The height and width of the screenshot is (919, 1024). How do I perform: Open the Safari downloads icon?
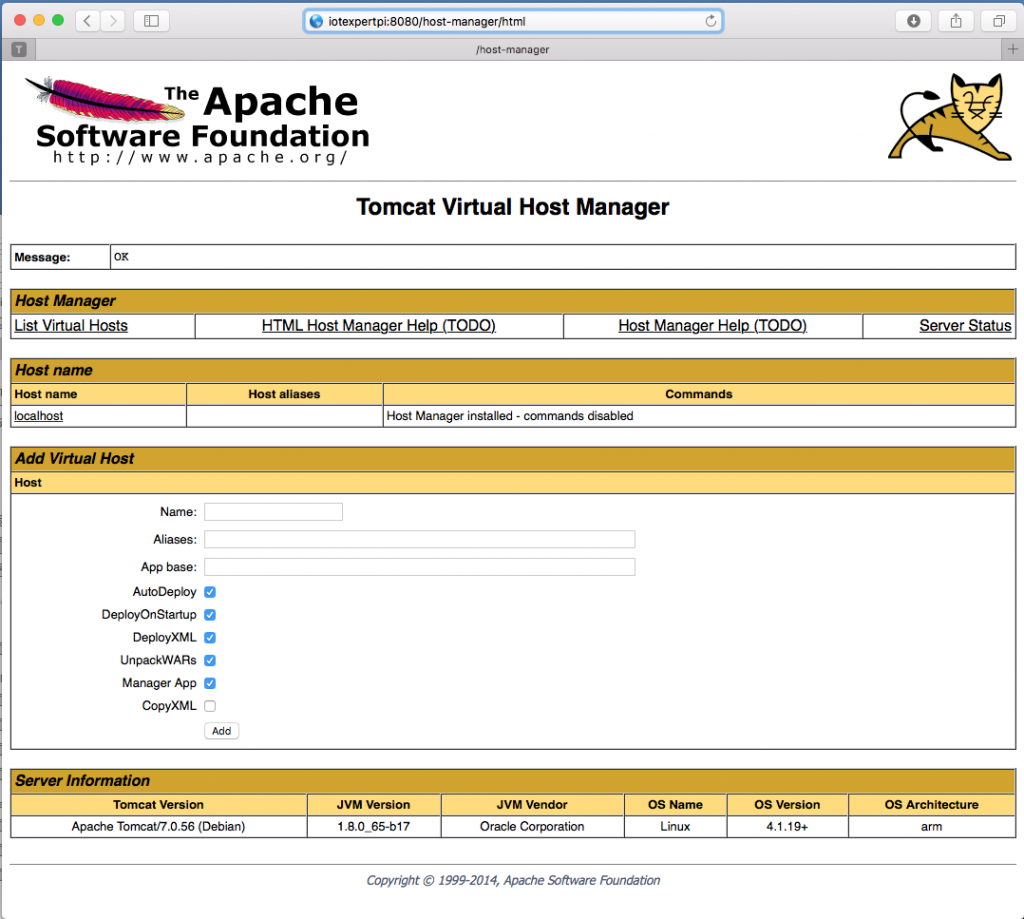tap(913, 21)
